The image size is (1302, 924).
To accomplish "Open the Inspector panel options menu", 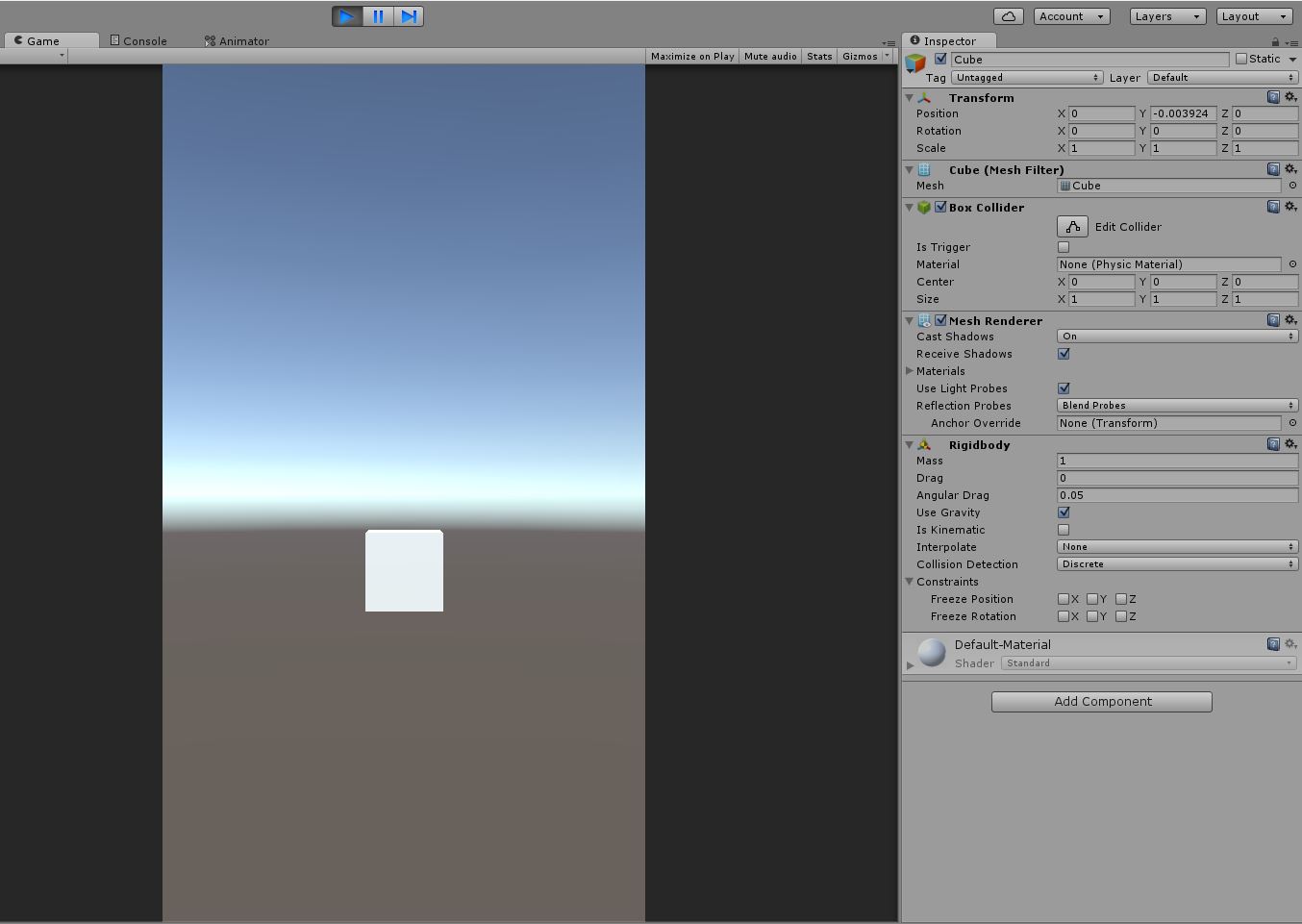I will pos(1290,42).
